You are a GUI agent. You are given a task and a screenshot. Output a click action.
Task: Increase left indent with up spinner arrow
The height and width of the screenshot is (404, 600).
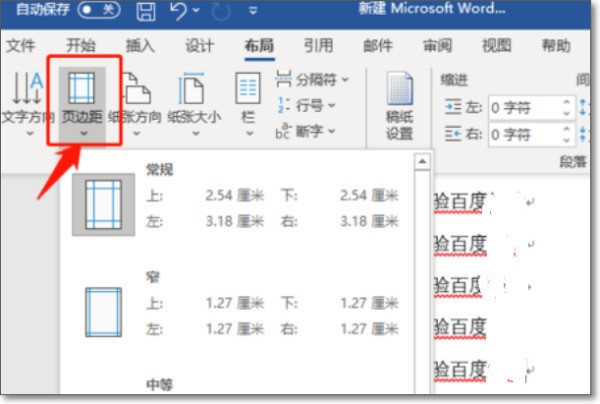pyautogui.click(x=567, y=102)
